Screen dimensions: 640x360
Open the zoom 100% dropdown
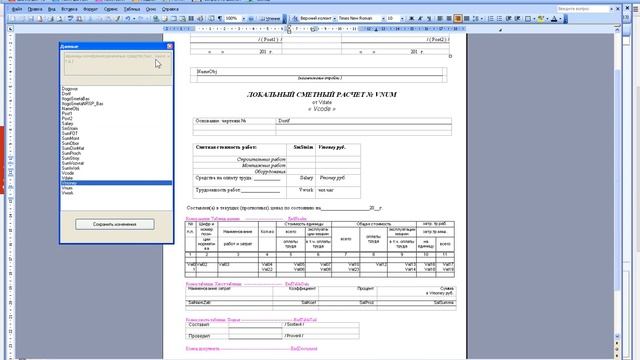pyautogui.click(x=244, y=19)
